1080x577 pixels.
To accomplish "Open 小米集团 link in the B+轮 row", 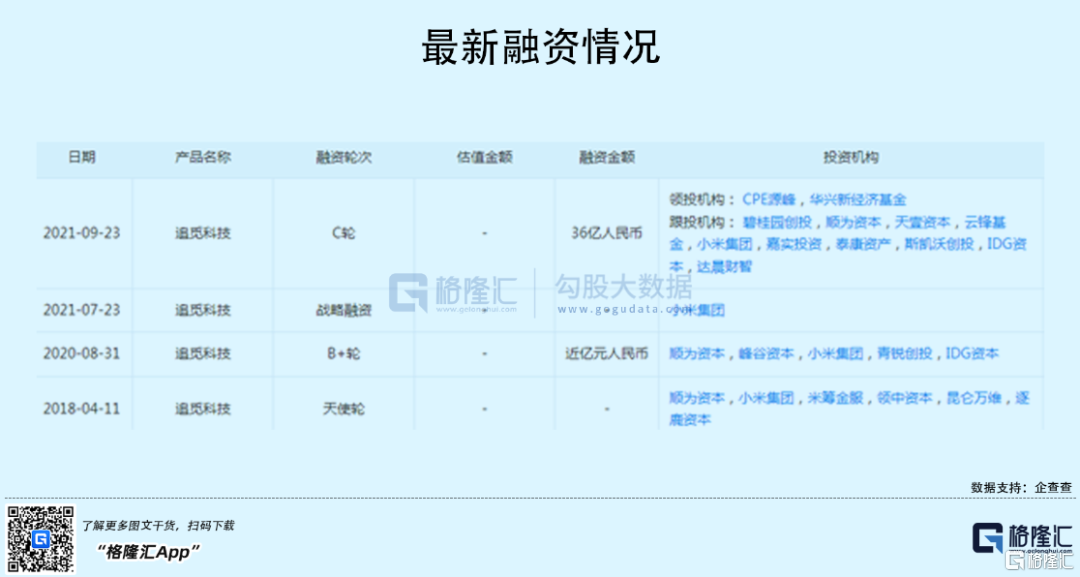I will [835, 354].
